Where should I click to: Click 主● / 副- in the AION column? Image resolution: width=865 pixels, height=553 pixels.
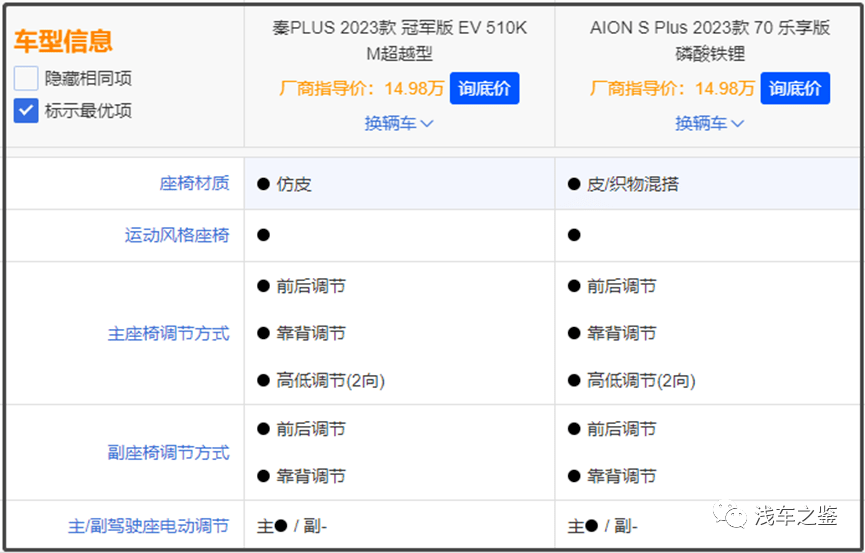(x=602, y=526)
